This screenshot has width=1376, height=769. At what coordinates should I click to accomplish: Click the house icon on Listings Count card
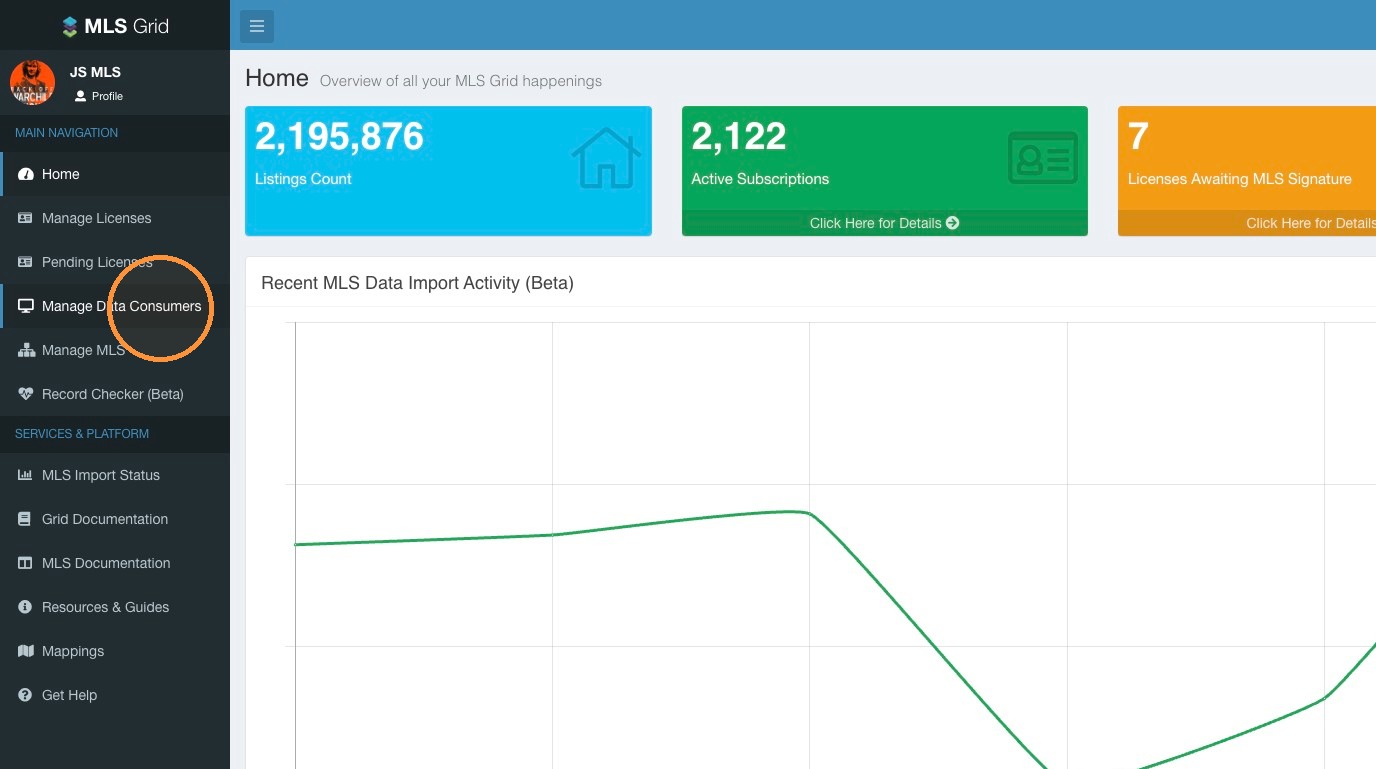tap(606, 158)
